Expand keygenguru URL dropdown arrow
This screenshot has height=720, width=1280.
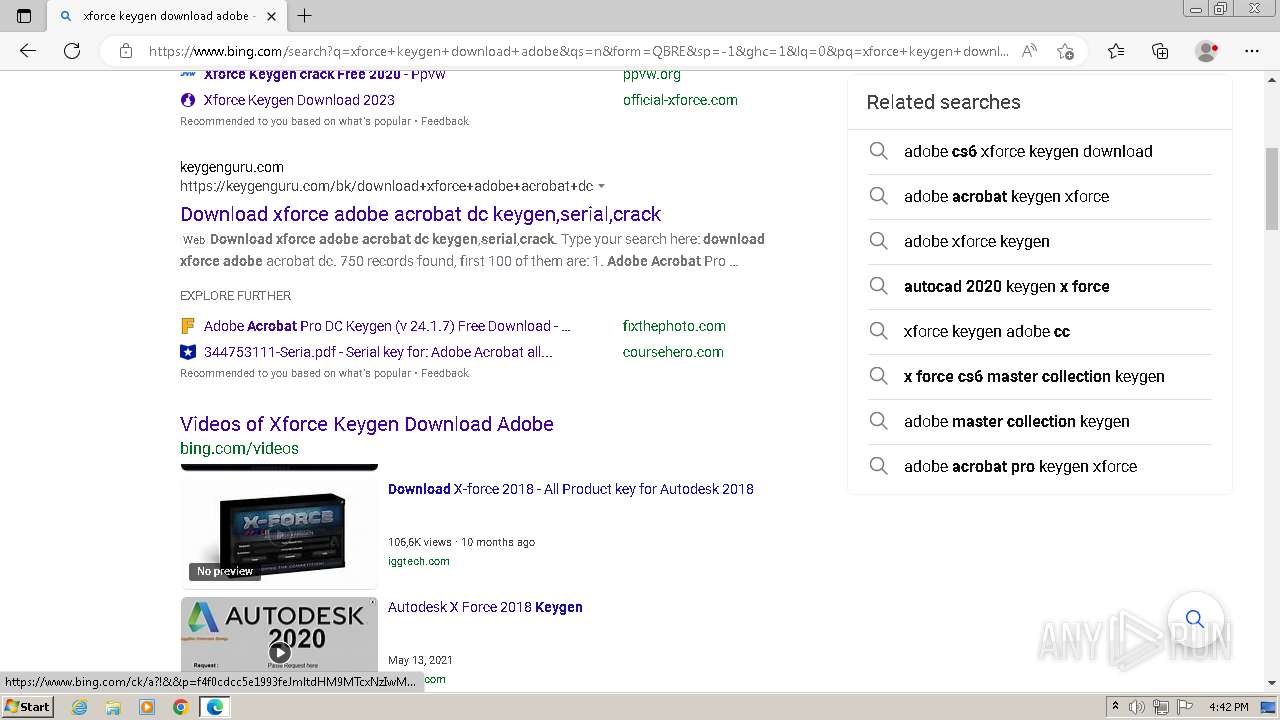pos(601,186)
